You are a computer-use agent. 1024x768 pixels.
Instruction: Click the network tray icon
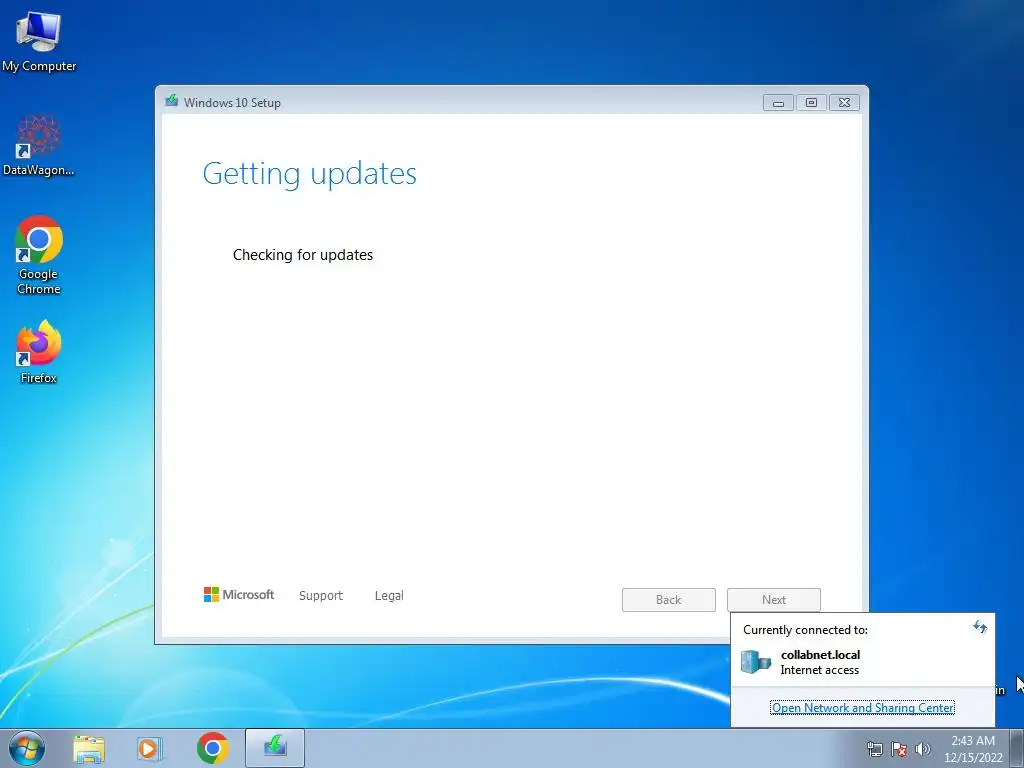pos(874,749)
